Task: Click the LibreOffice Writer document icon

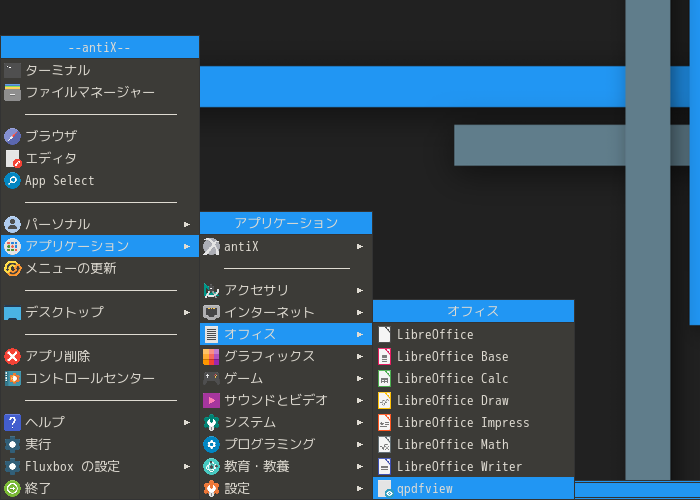Action: (x=384, y=466)
